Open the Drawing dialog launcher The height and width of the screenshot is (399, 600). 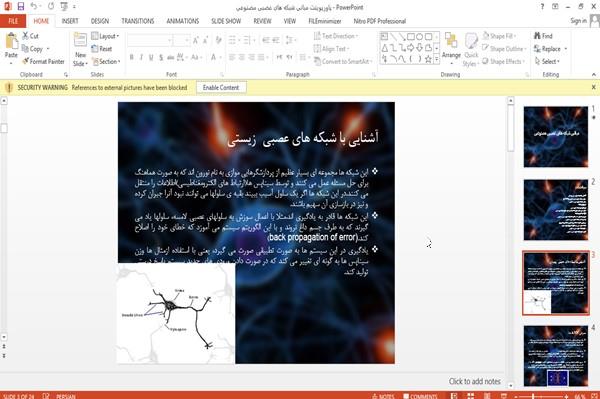[527, 75]
